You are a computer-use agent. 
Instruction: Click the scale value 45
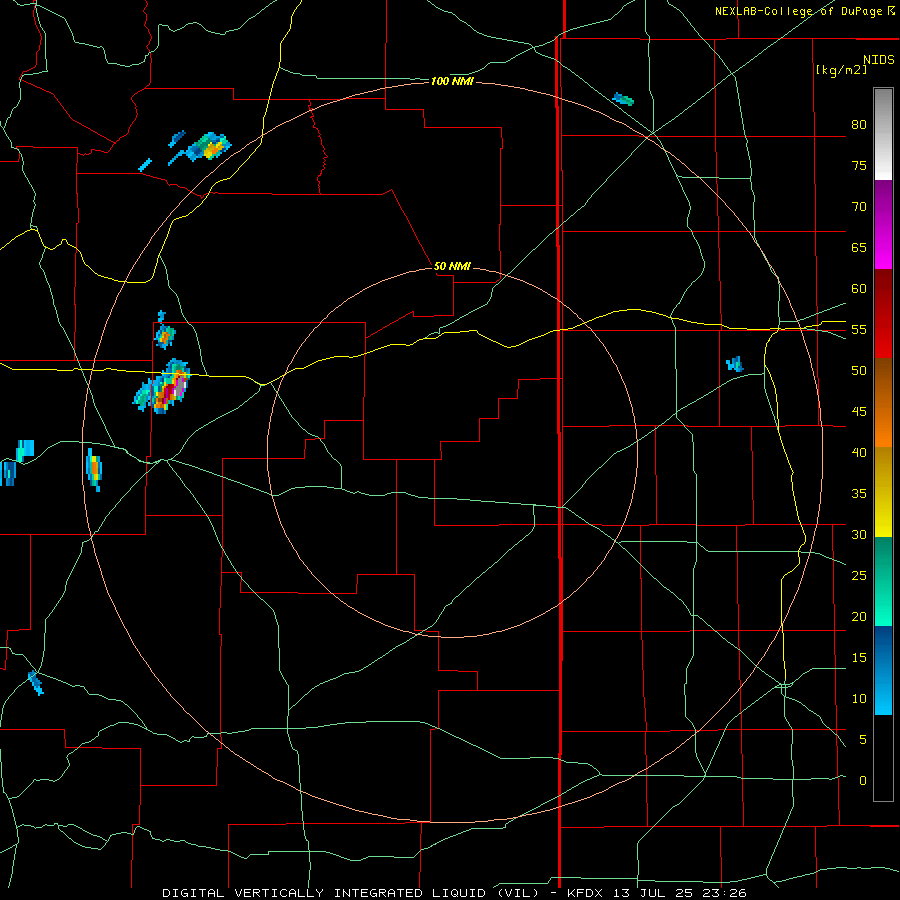pos(859,412)
